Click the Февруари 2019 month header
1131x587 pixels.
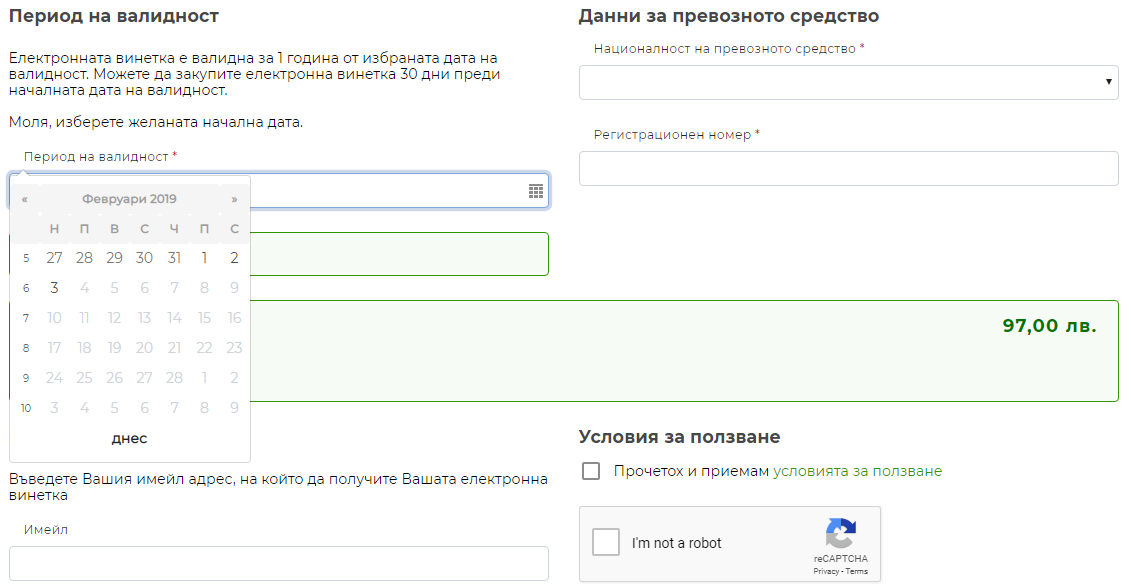pyautogui.click(x=129, y=199)
